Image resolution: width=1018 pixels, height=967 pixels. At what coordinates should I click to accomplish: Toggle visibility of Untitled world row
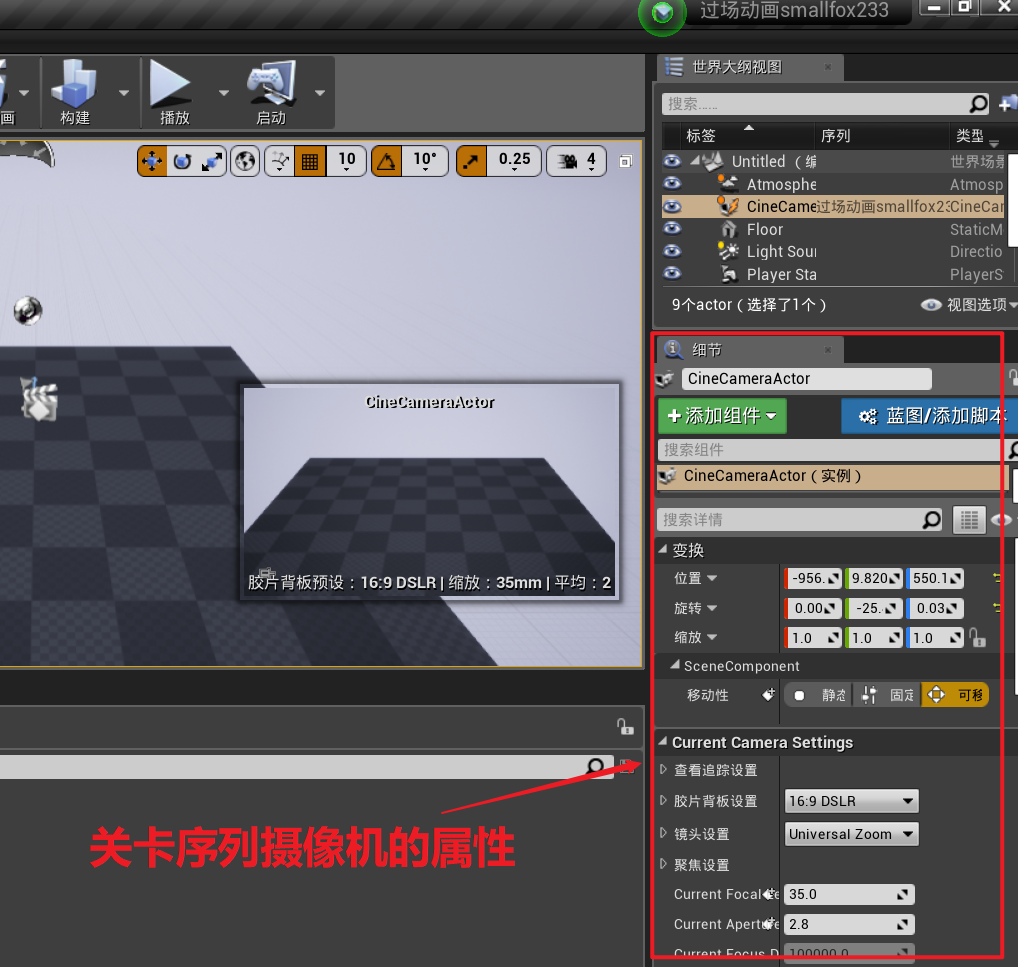pyautogui.click(x=672, y=161)
